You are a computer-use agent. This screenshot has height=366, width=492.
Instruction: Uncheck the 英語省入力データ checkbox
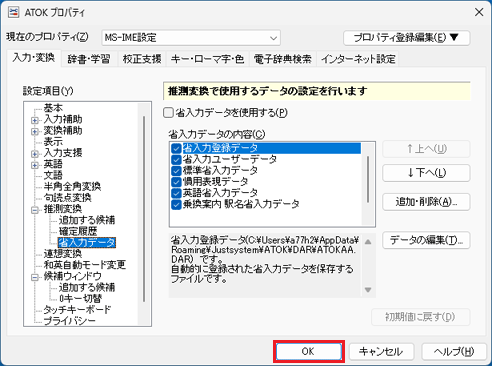pyautogui.click(x=176, y=193)
